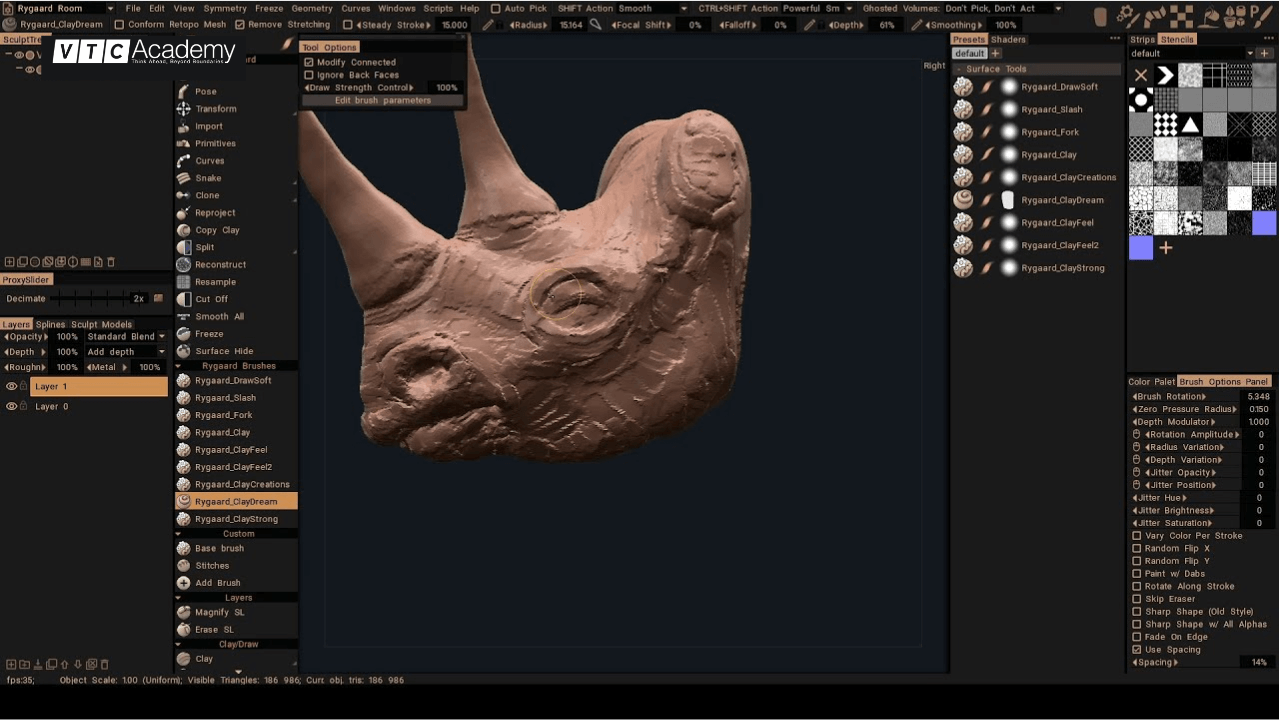Select the Split tool icon
This screenshot has height=720, width=1280.
click(184, 247)
